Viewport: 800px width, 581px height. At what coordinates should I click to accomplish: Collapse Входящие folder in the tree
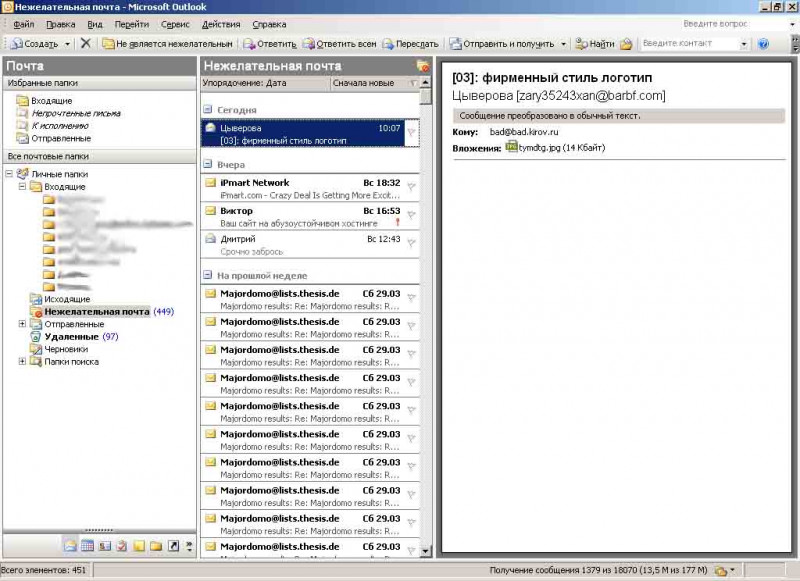point(22,187)
